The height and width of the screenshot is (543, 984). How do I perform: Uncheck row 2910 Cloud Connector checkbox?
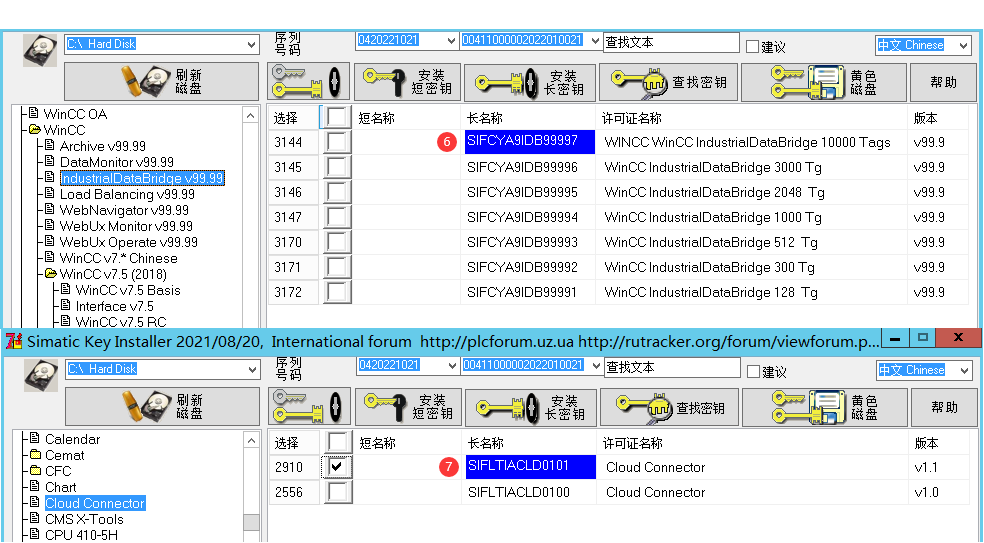pyautogui.click(x=337, y=467)
